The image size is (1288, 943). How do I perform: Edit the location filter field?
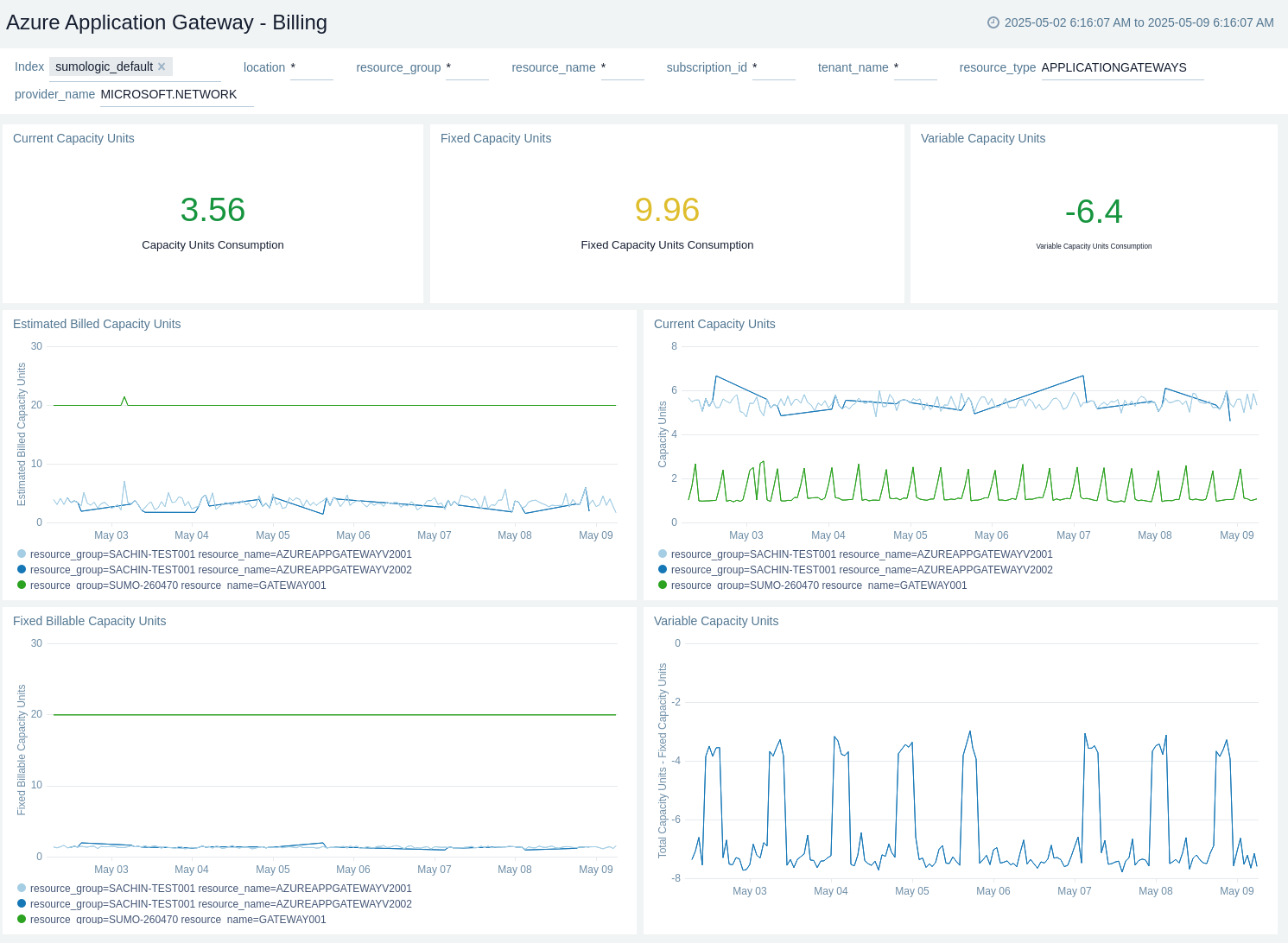coord(312,67)
